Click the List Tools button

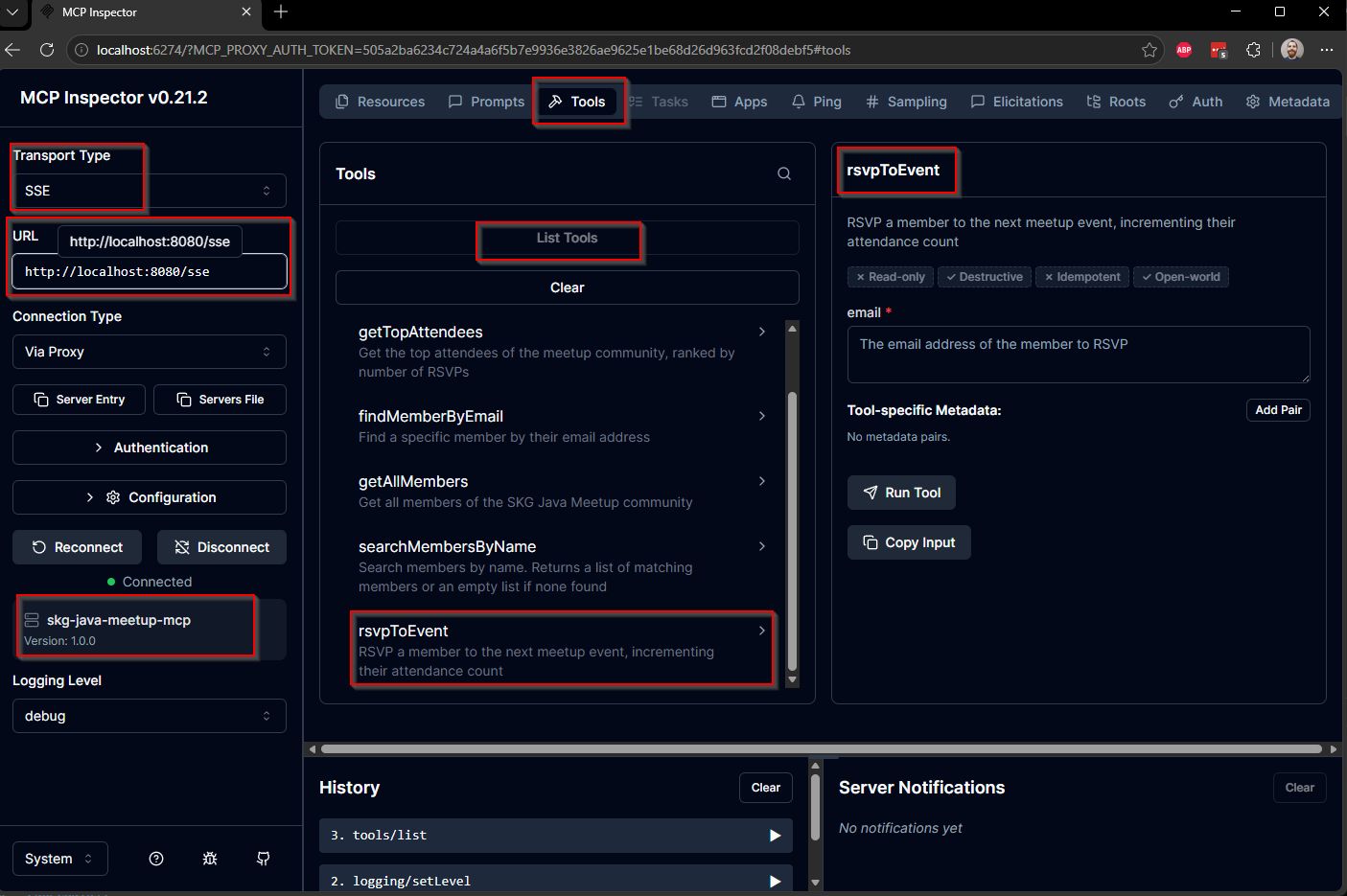click(x=568, y=238)
